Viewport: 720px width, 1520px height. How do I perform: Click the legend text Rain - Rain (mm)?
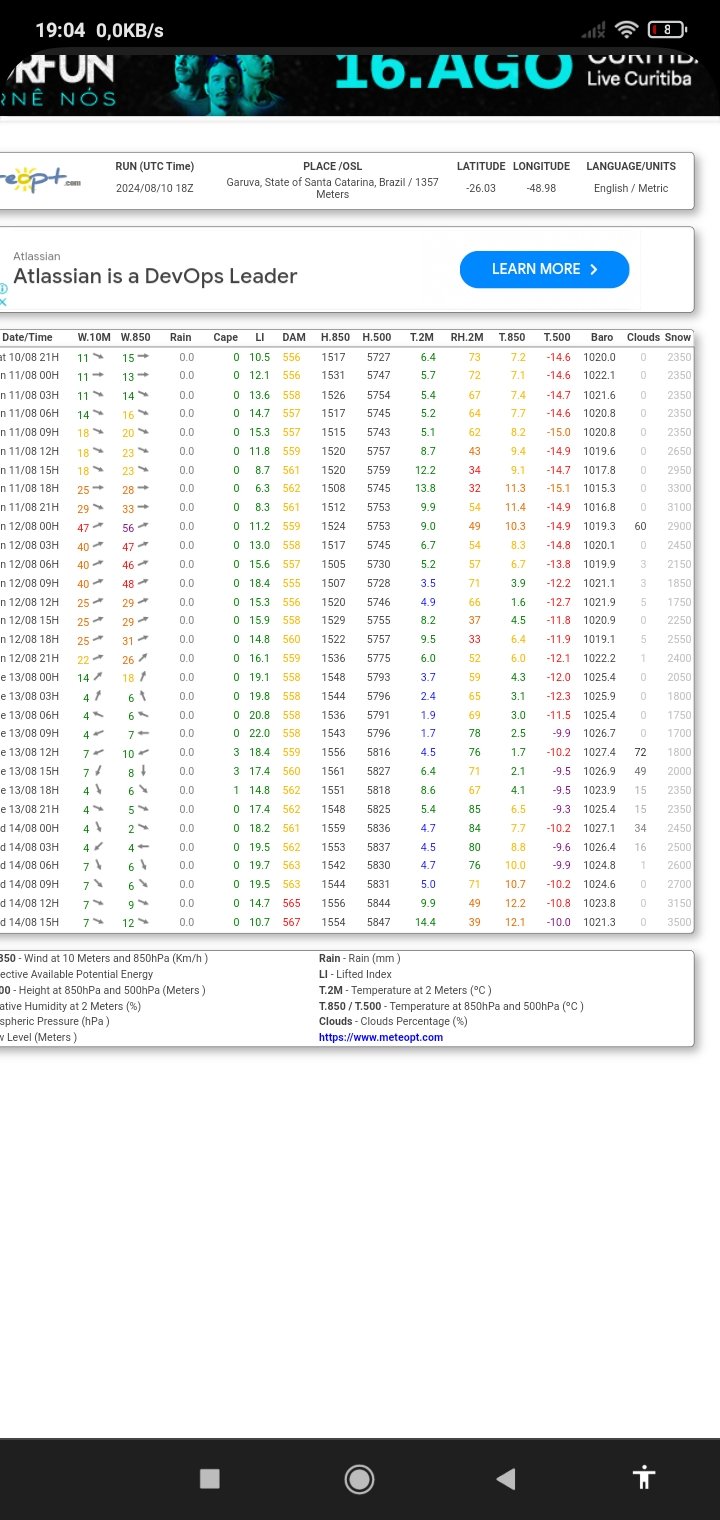359,958
